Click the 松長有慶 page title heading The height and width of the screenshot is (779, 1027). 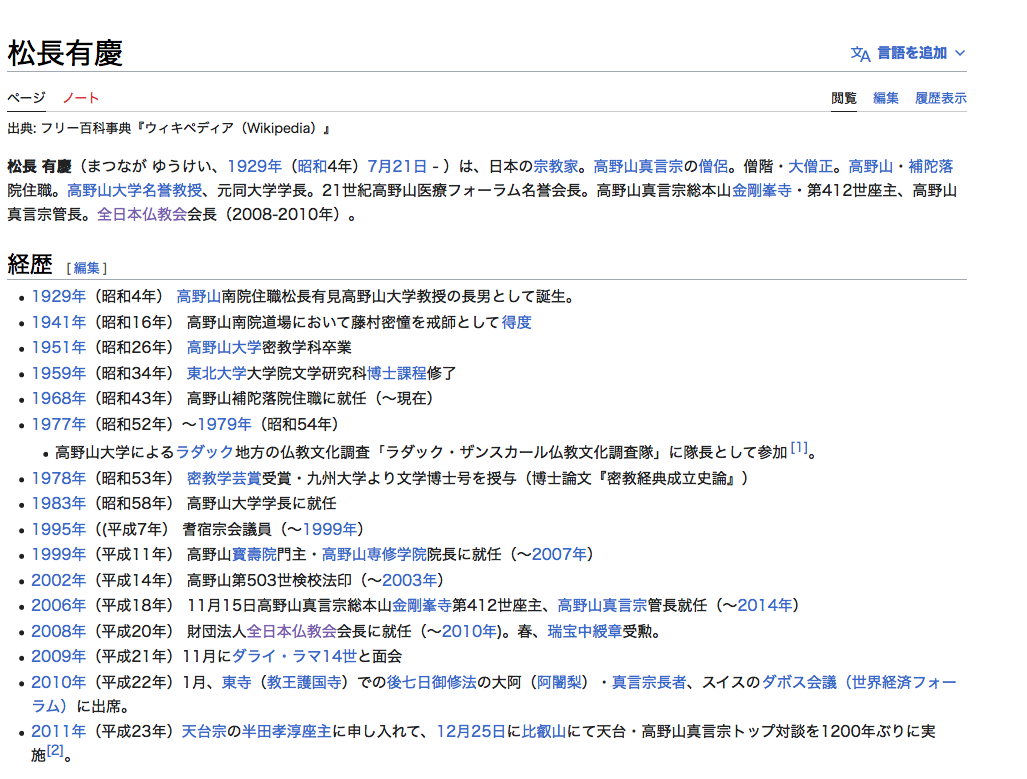[65, 53]
